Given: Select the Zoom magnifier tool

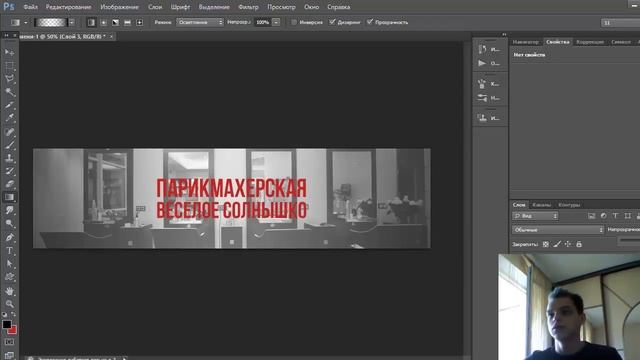Looking at the screenshot, I should click(9, 304).
